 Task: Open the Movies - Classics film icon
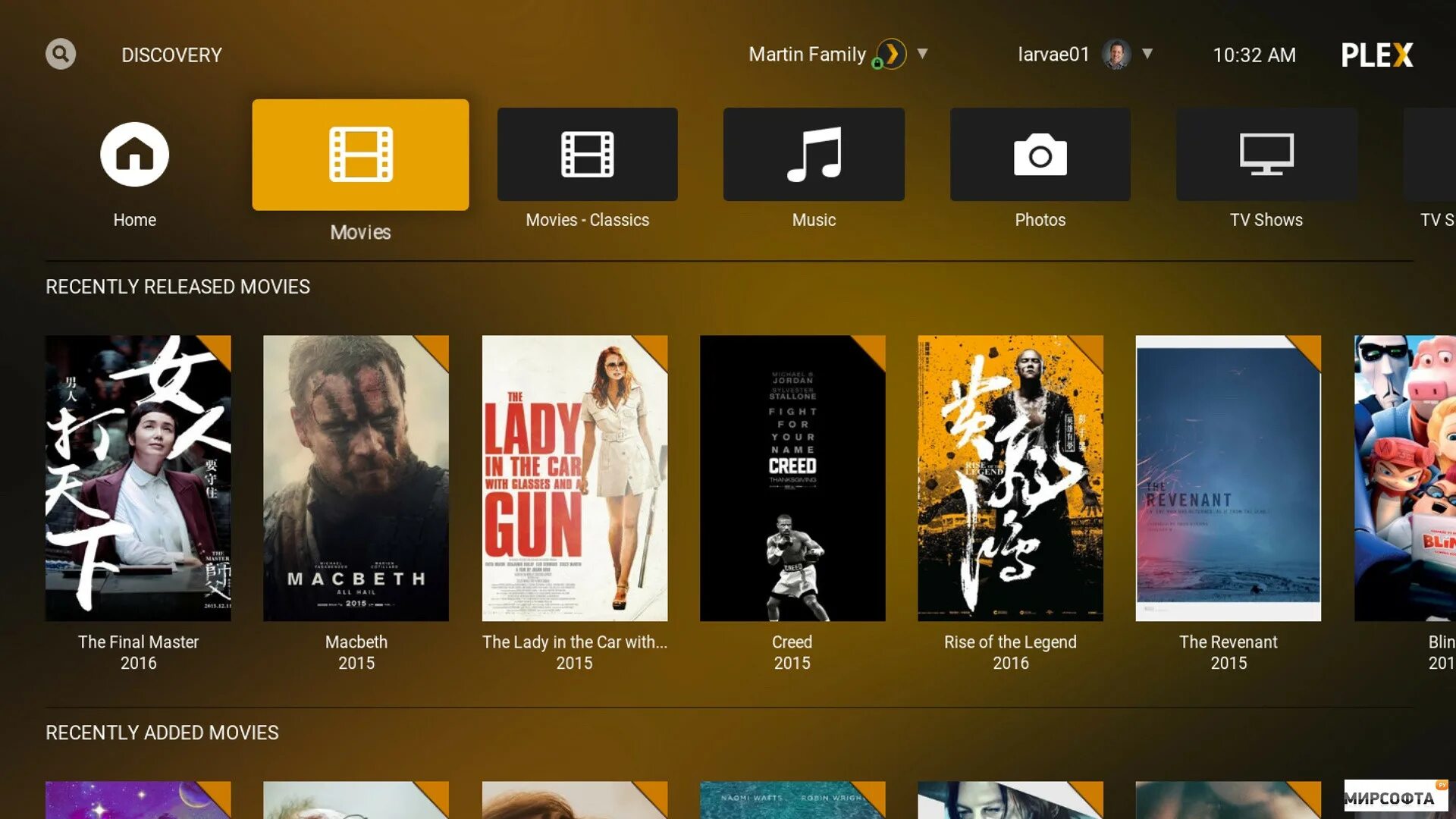[587, 155]
